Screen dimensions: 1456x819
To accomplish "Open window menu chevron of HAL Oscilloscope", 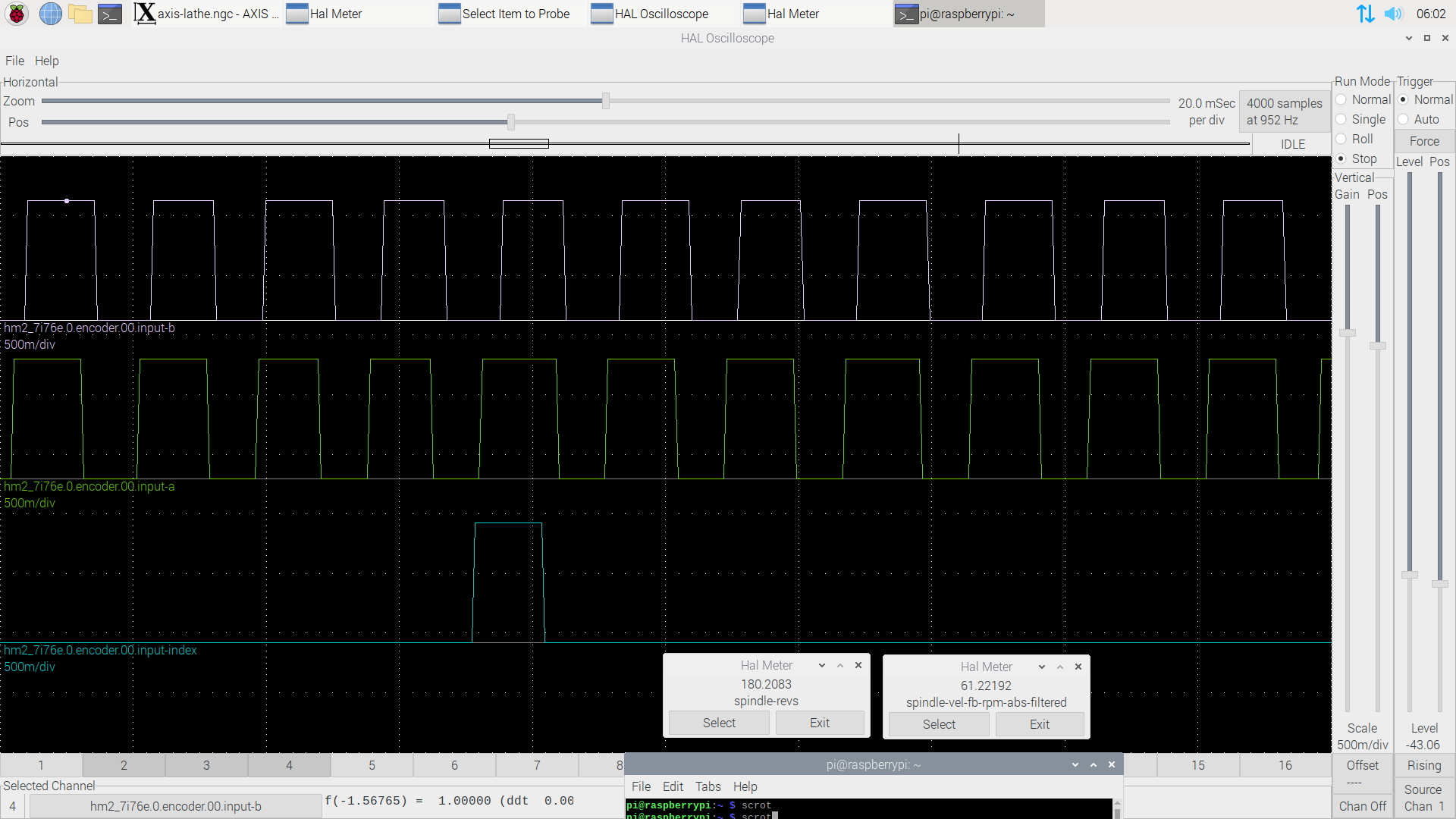I will coord(1409,38).
